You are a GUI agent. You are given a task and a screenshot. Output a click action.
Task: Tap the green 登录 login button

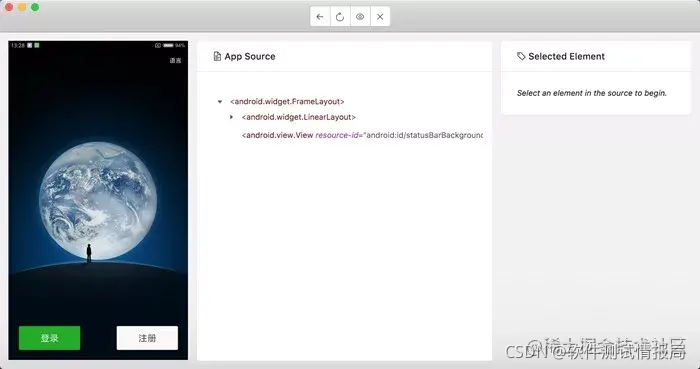[50, 338]
